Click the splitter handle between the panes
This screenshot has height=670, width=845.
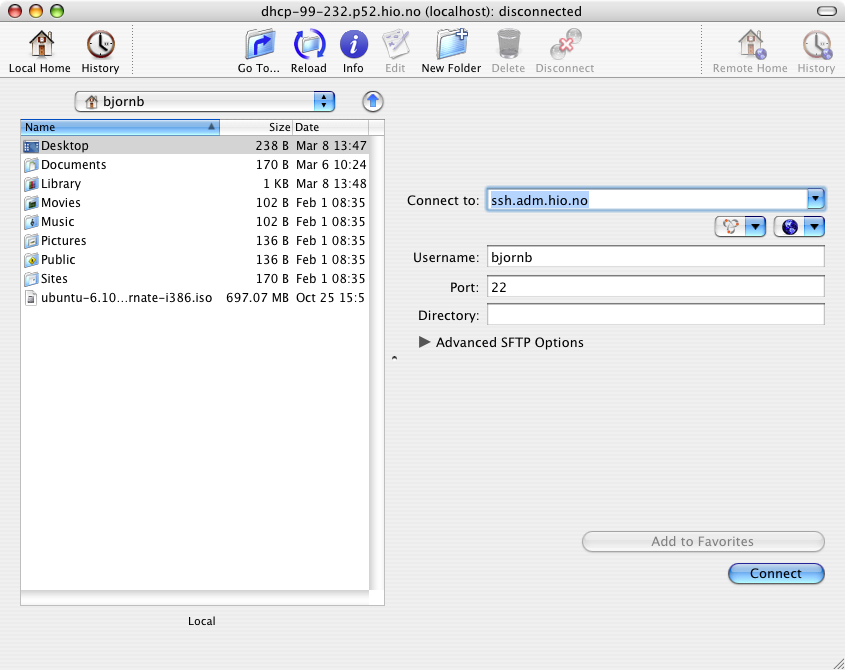pos(394,357)
